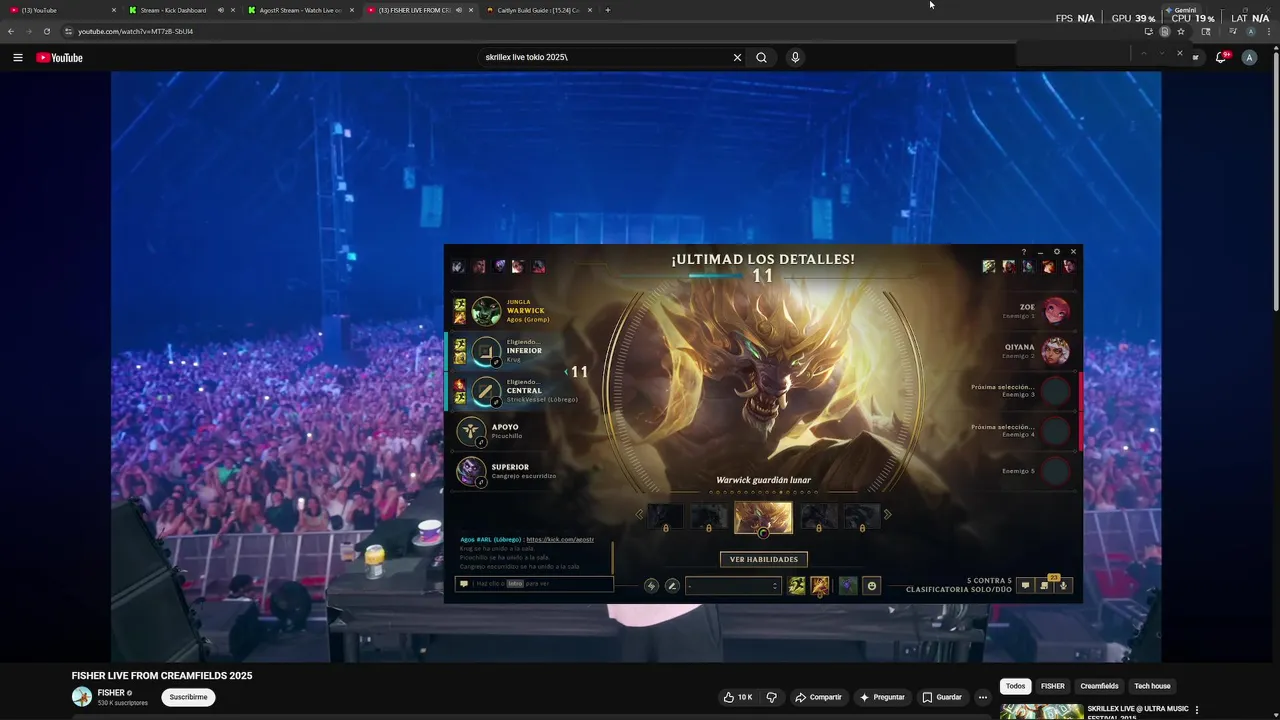Select the Tech house filter chip
Viewport: 1280px width, 720px height.
(x=1152, y=686)
